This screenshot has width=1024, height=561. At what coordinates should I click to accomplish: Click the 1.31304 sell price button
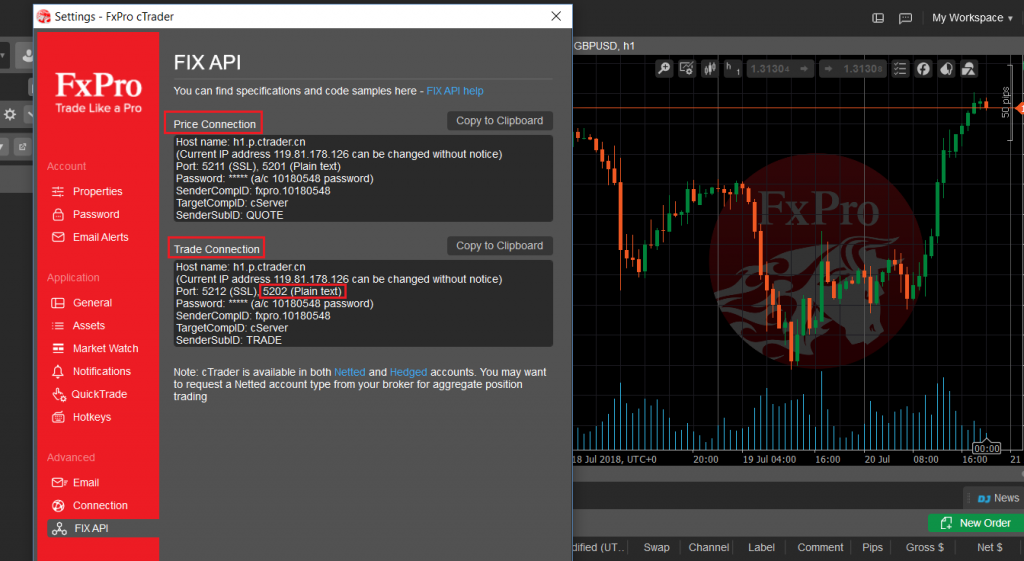click(778, 69)
